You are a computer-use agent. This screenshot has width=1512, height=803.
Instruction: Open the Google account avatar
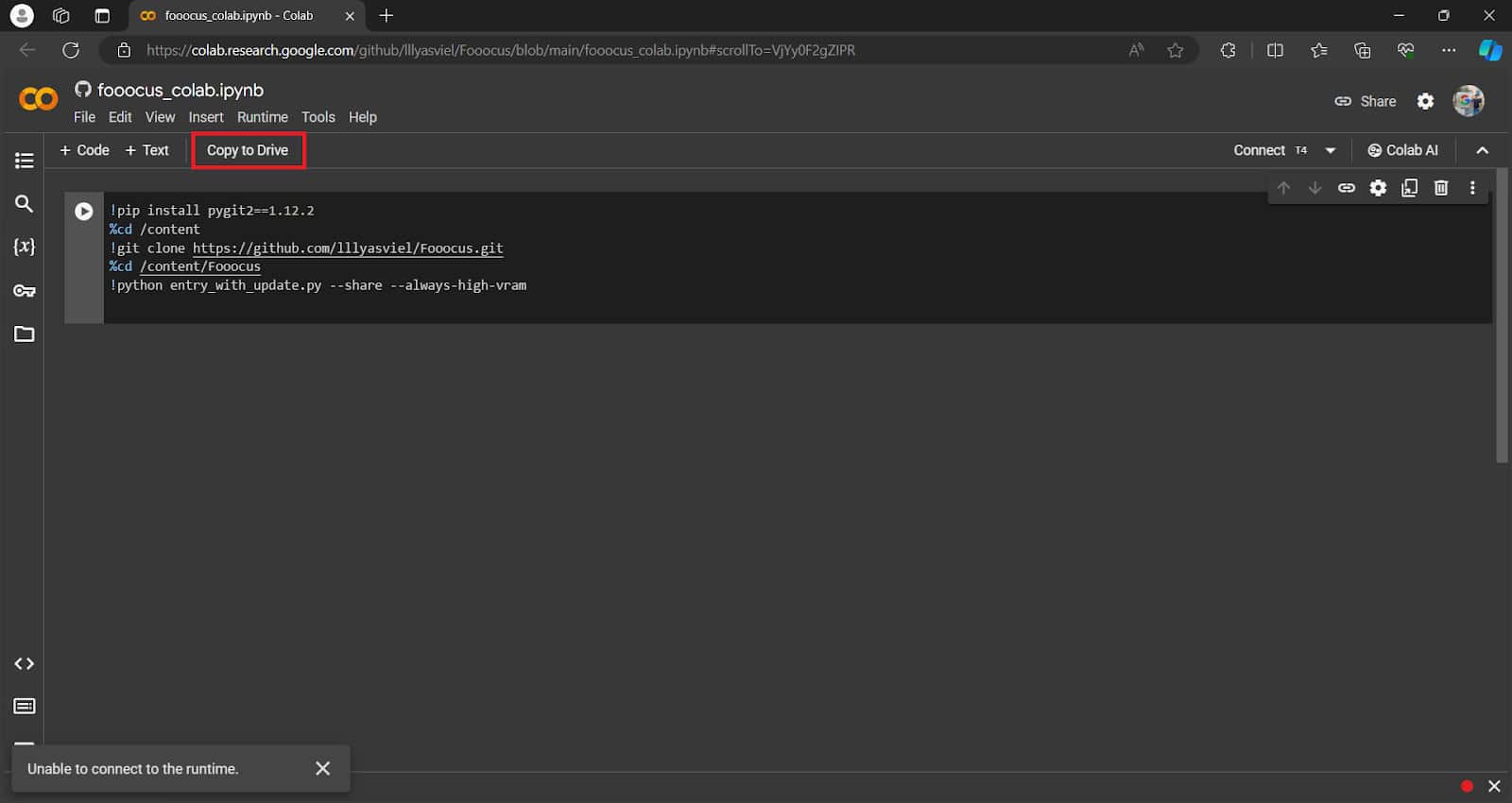tap(1469, 101)
